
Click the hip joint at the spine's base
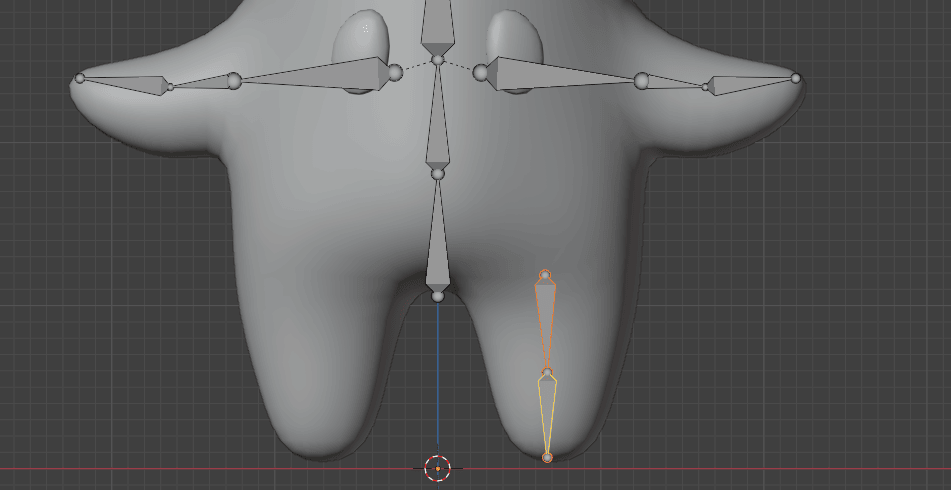pos(438,296)
